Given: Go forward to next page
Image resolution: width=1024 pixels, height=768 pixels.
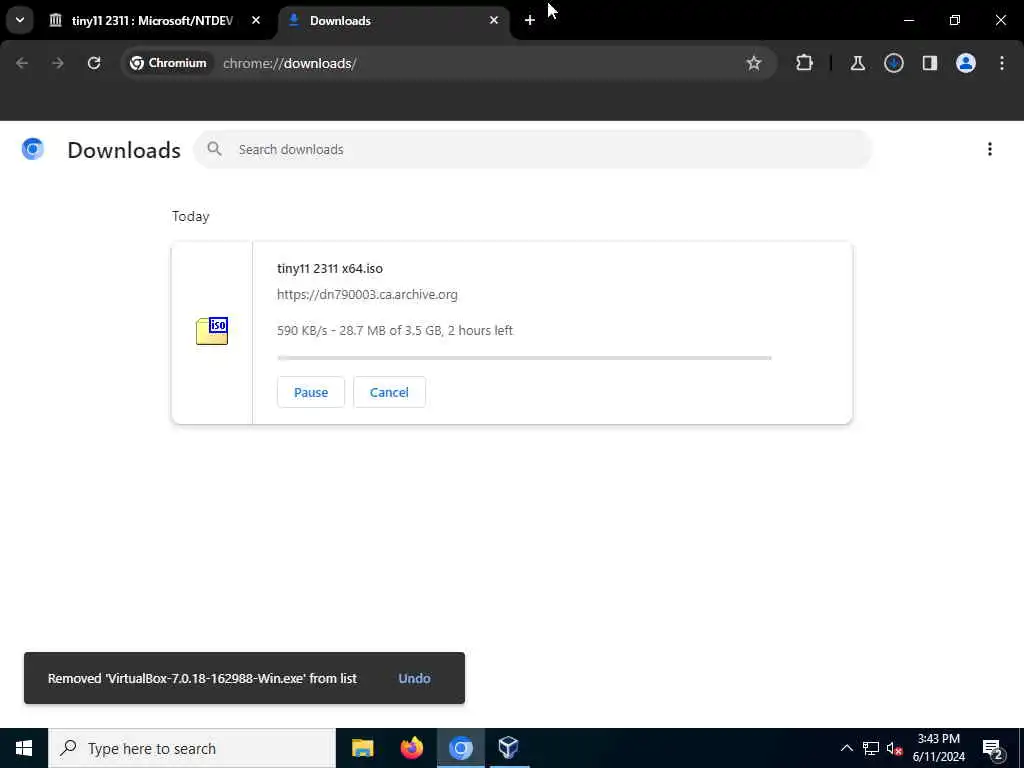Looking at the screenshot, I should [58, 63].
